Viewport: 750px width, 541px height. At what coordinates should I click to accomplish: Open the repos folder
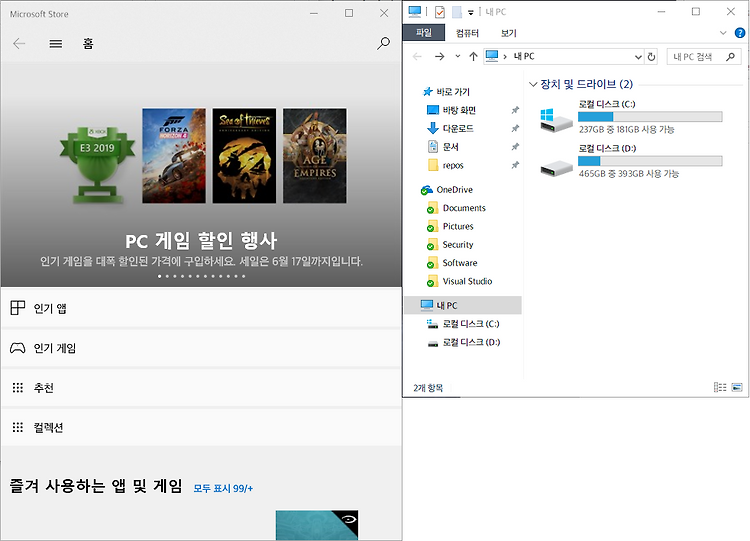click(452, 165)
